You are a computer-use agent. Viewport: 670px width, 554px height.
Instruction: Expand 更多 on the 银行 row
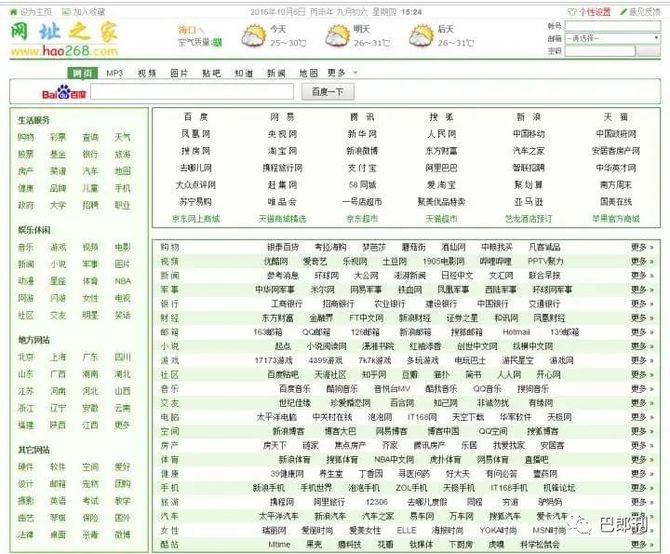(642, 304)
